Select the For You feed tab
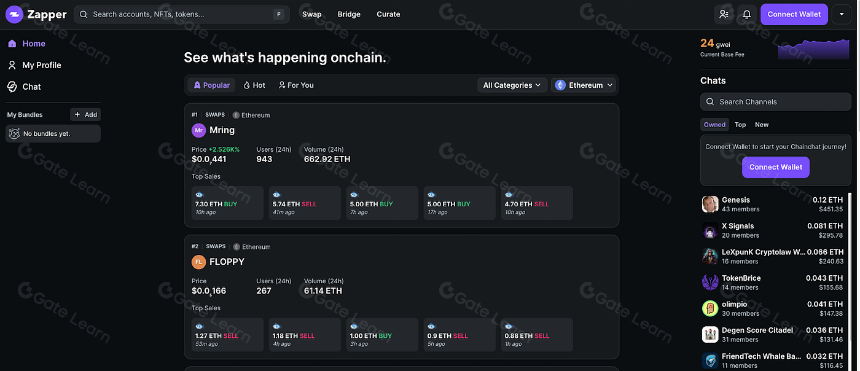The width and height of the screenshot is (860, 371). [x=296, y=85]
